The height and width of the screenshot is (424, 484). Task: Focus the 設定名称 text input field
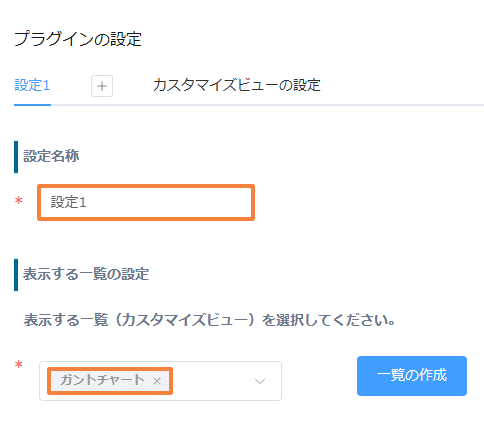[x=146, y=202]
